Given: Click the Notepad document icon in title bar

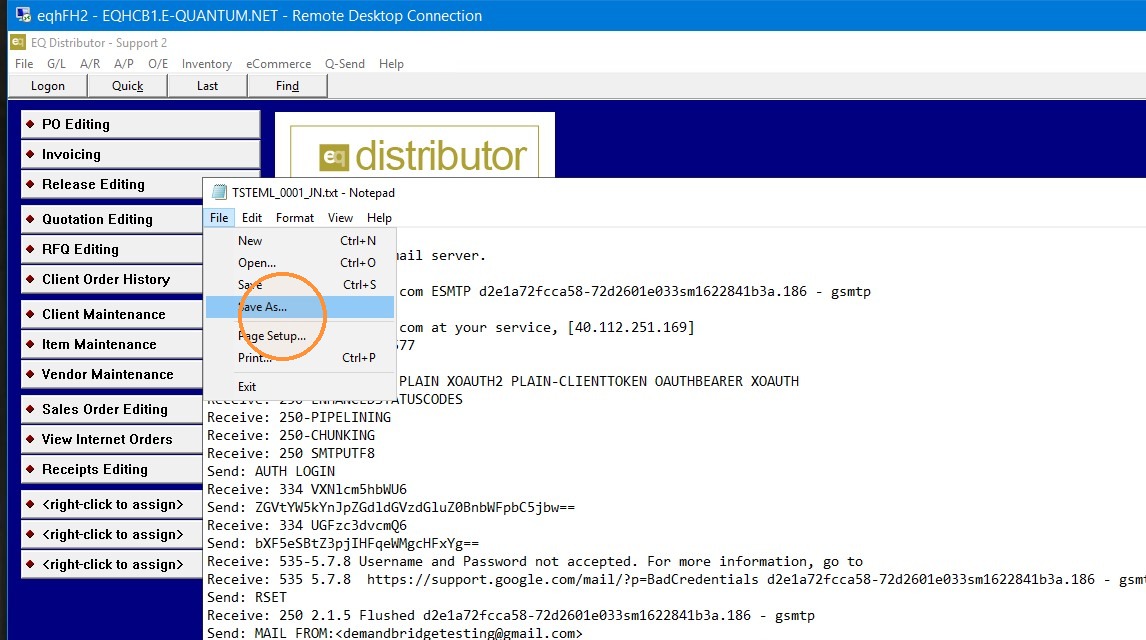Looking at the screenshot, I should point(219,192).
